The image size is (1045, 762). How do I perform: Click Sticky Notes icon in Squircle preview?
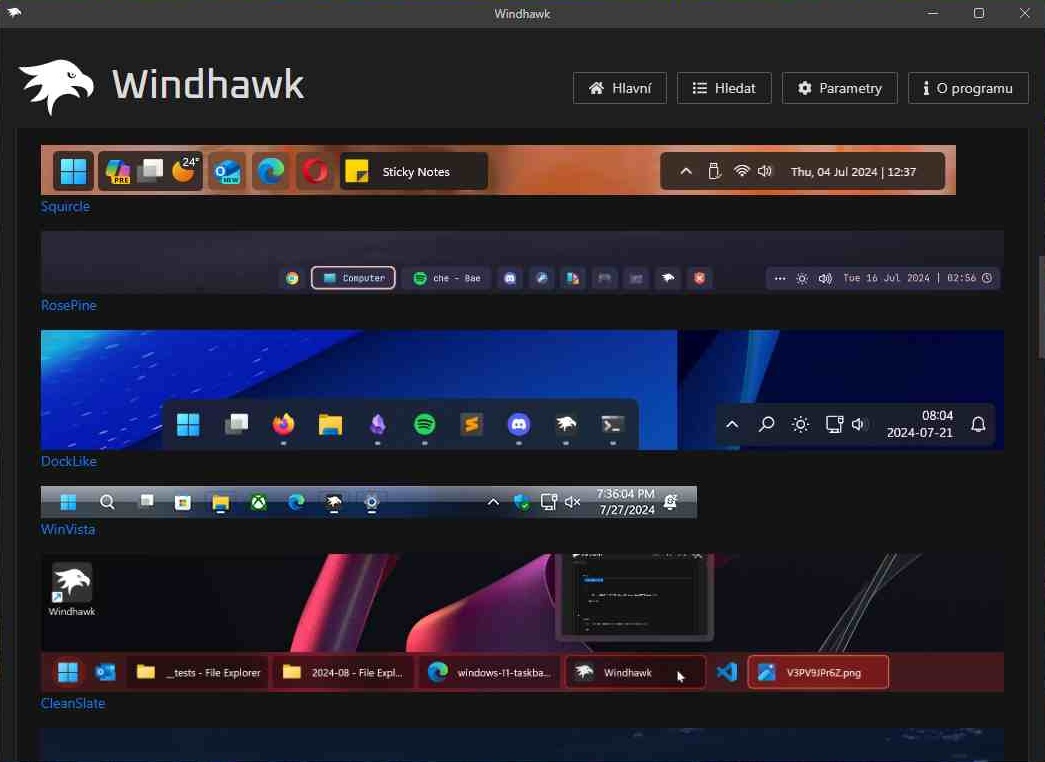point(357,172)
